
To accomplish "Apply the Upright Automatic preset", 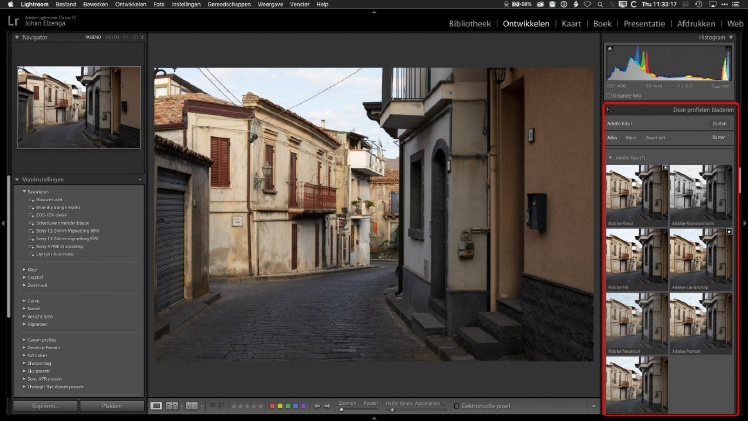I will (55, 254).
